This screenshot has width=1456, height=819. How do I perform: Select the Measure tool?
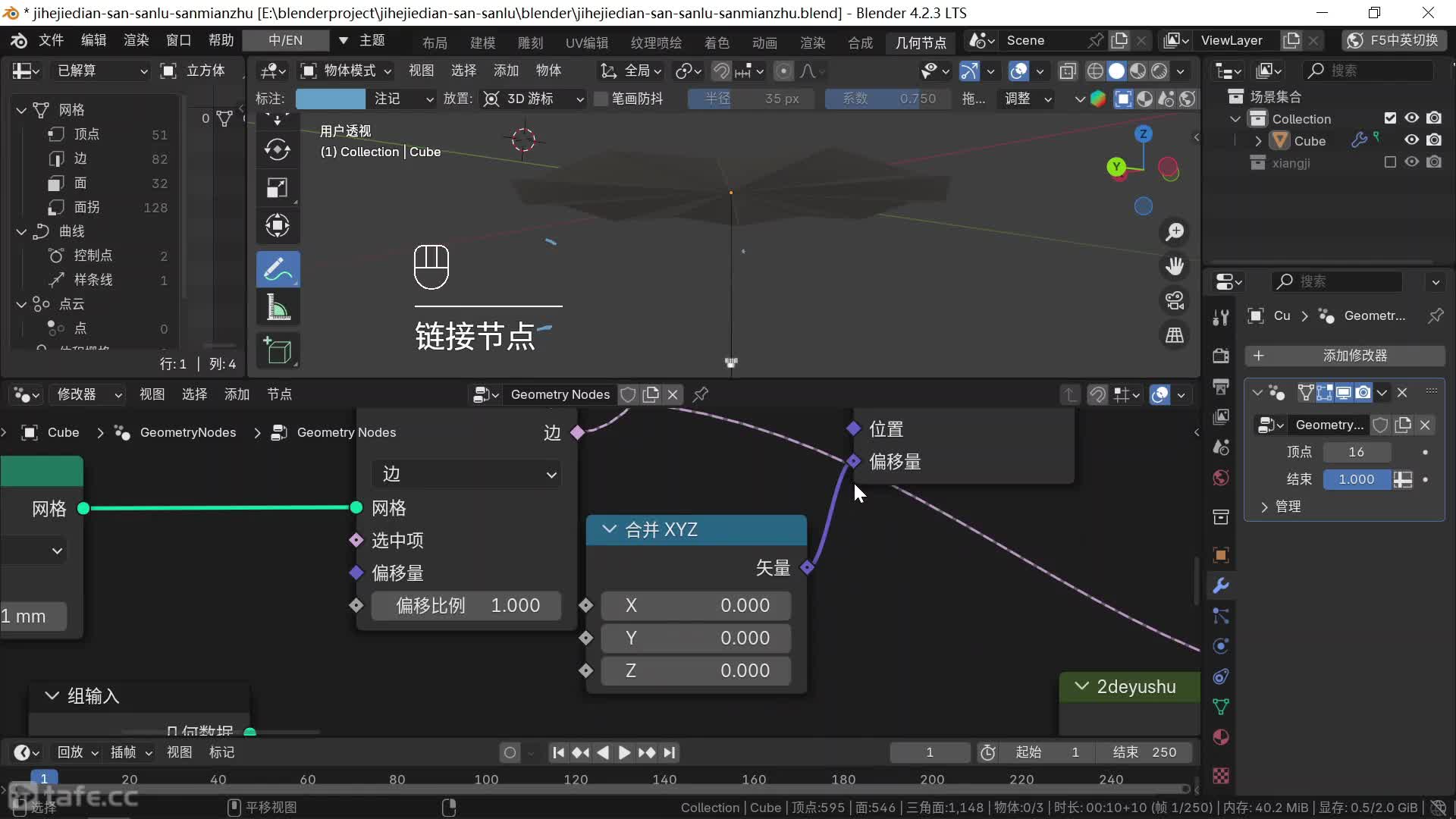pyautogui.click(x=278, y=308)
